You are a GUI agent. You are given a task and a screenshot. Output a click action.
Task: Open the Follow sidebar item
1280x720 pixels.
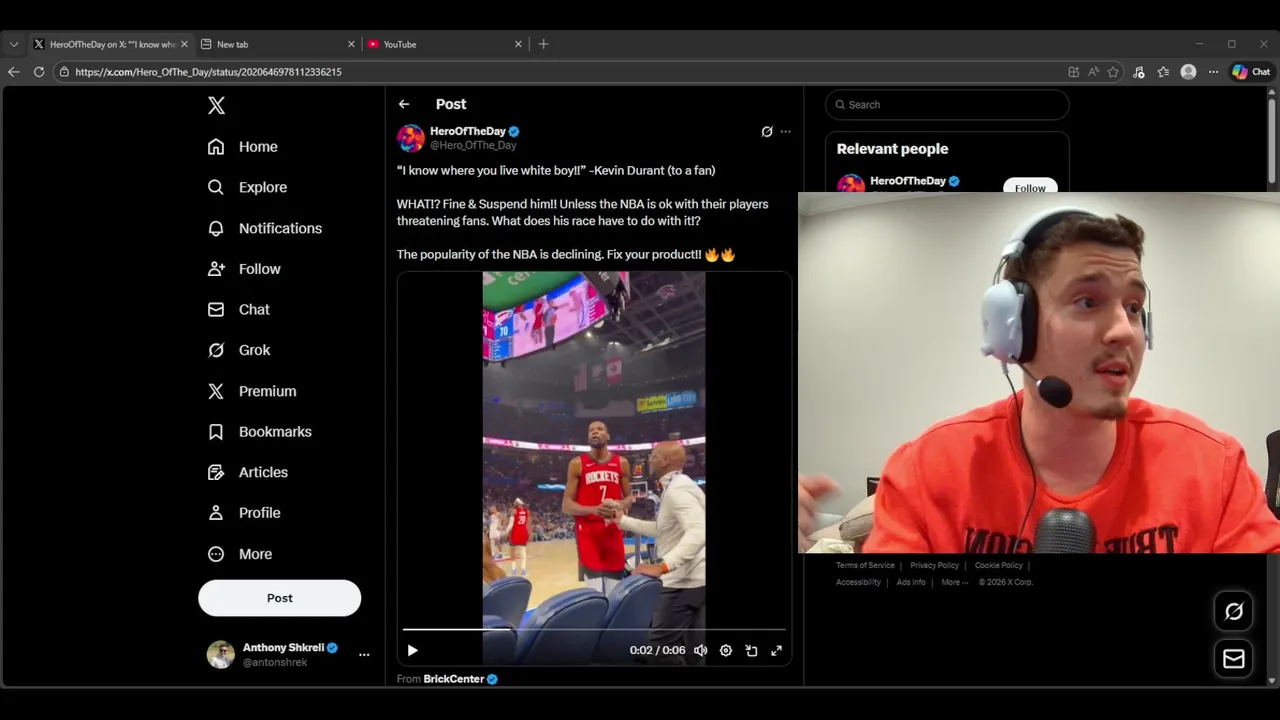coord(243,269)
